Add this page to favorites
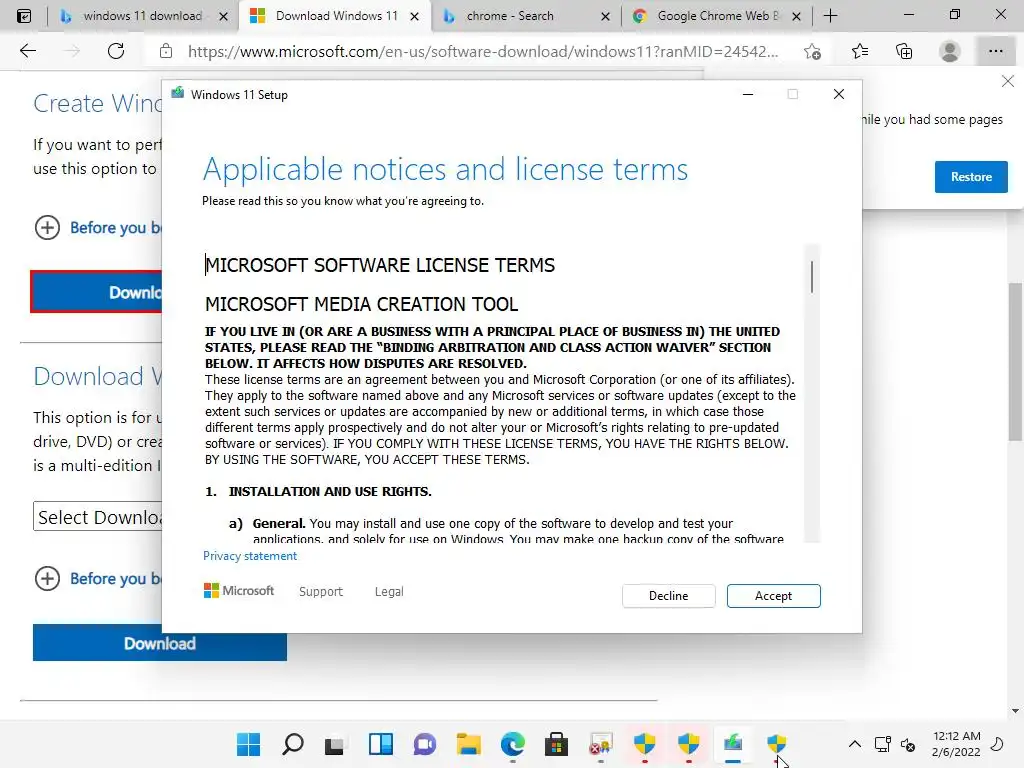Image resolution: width=1024 pixels, height=768 pixels. point(812,51)
